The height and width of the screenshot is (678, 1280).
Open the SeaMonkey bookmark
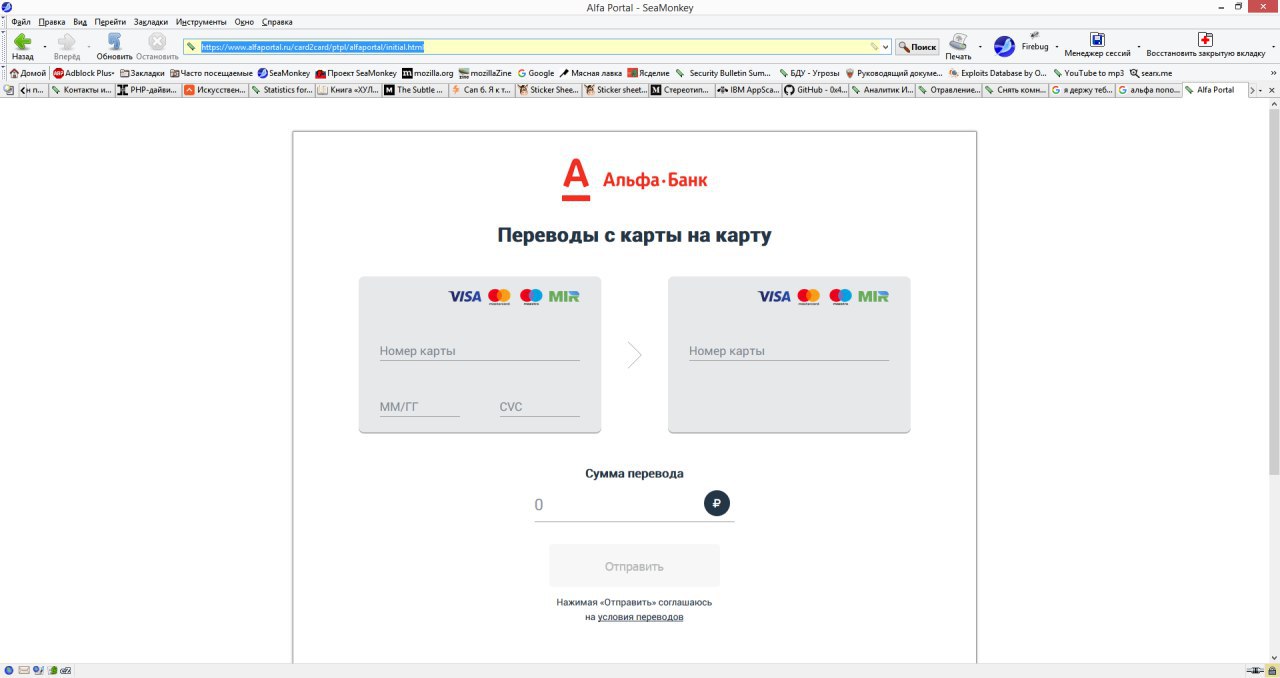[284, 73]
